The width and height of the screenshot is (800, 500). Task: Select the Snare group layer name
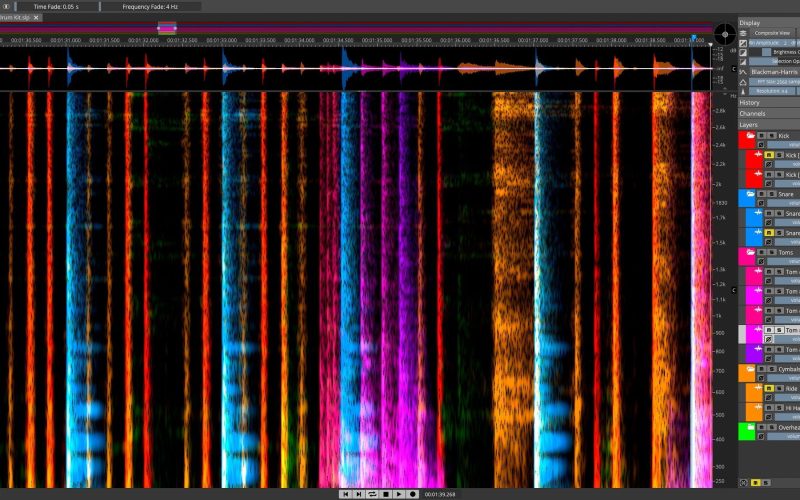786,194
